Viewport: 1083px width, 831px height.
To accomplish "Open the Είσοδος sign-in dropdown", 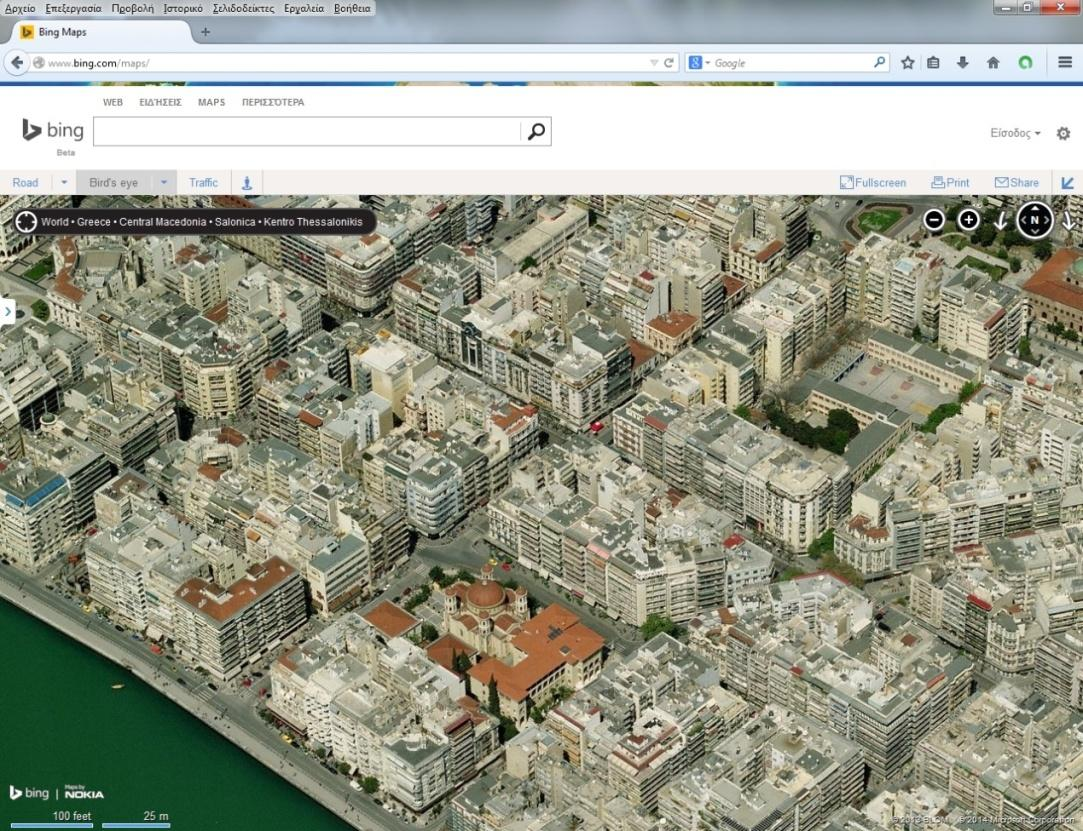I will (x=1015, y=133).
